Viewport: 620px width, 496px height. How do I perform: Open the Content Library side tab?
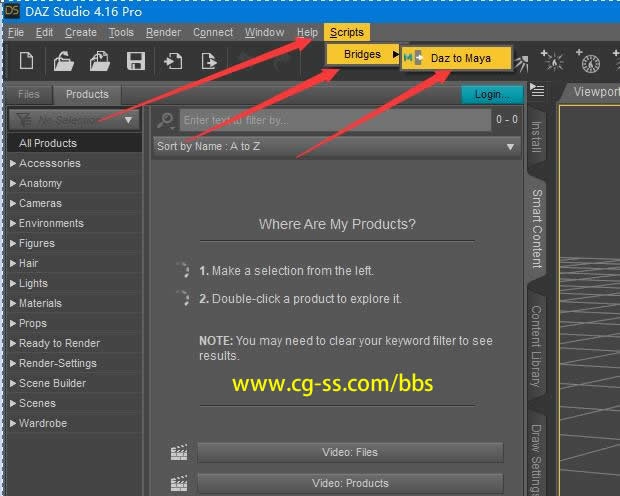[x=534, y=346]
